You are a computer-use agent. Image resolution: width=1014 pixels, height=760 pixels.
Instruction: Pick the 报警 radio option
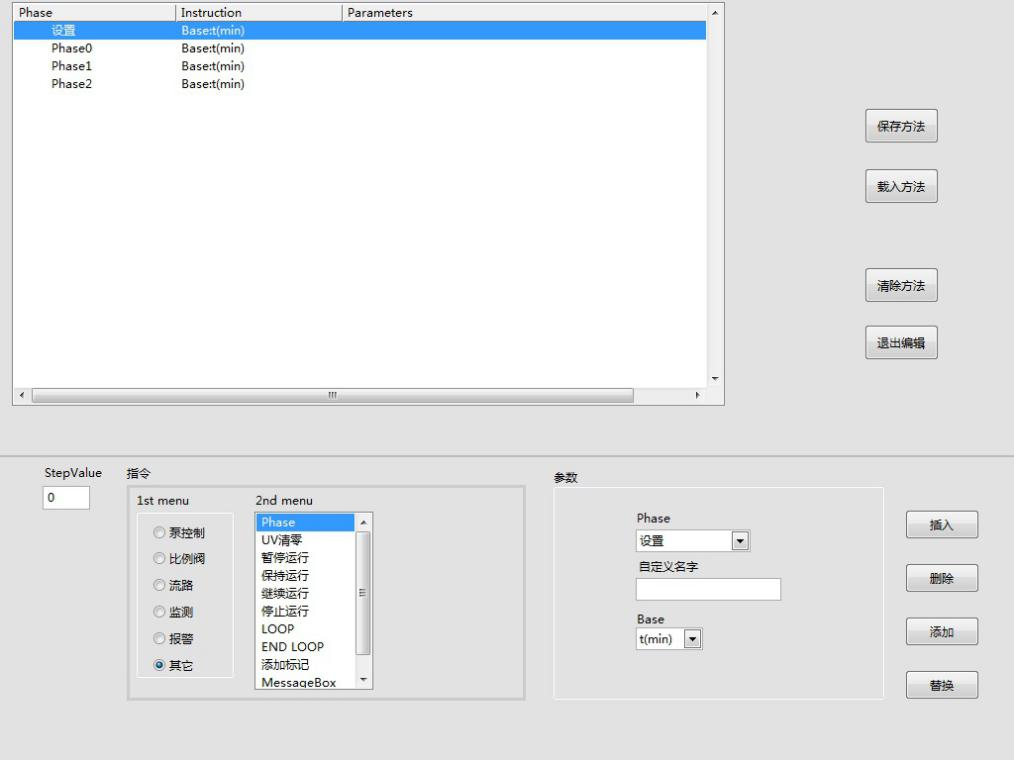[x=159, y=638]
